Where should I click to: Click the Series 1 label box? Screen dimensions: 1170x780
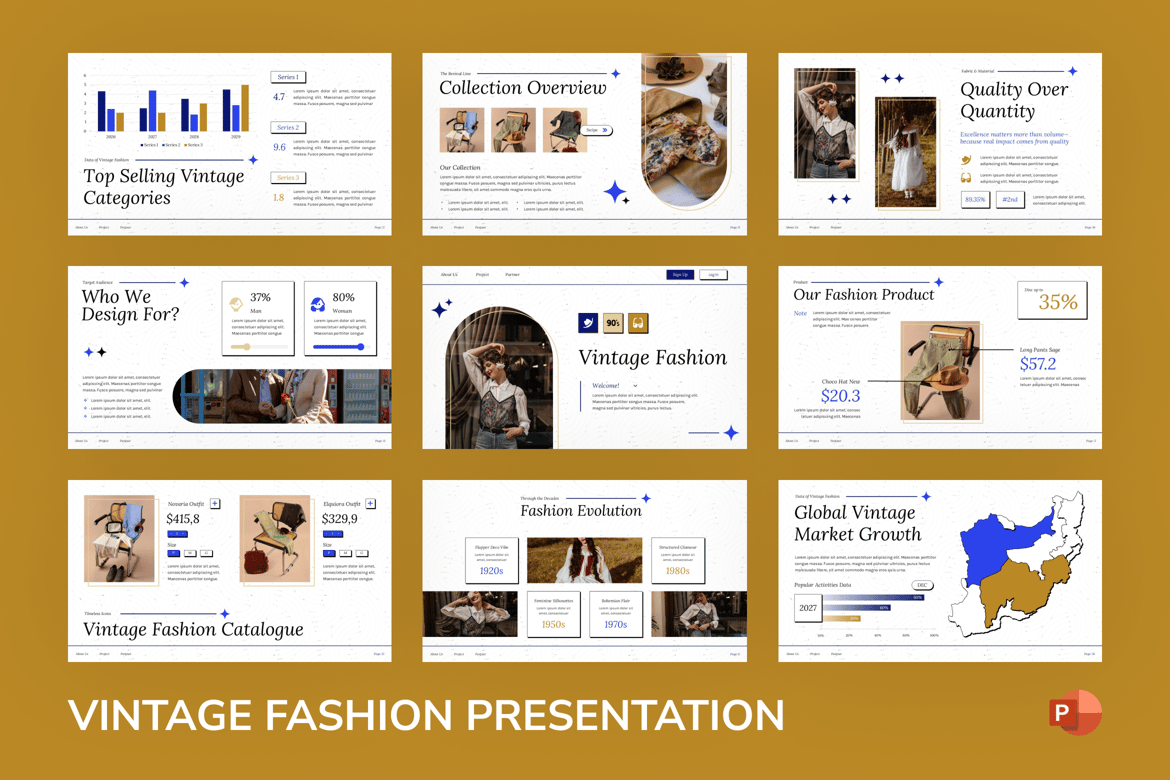tap(288, 77)
